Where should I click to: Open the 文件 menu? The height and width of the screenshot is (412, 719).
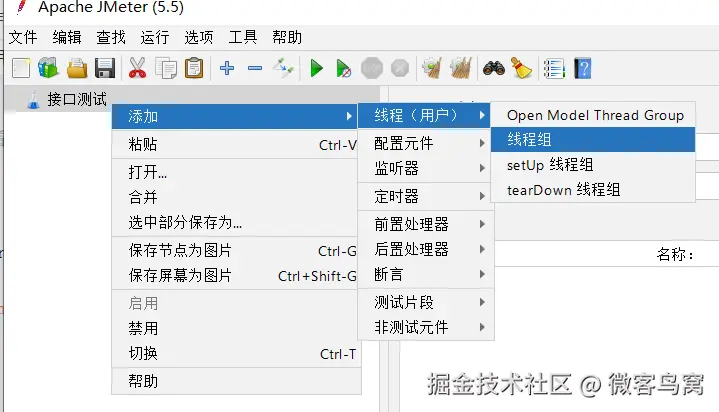22,37
